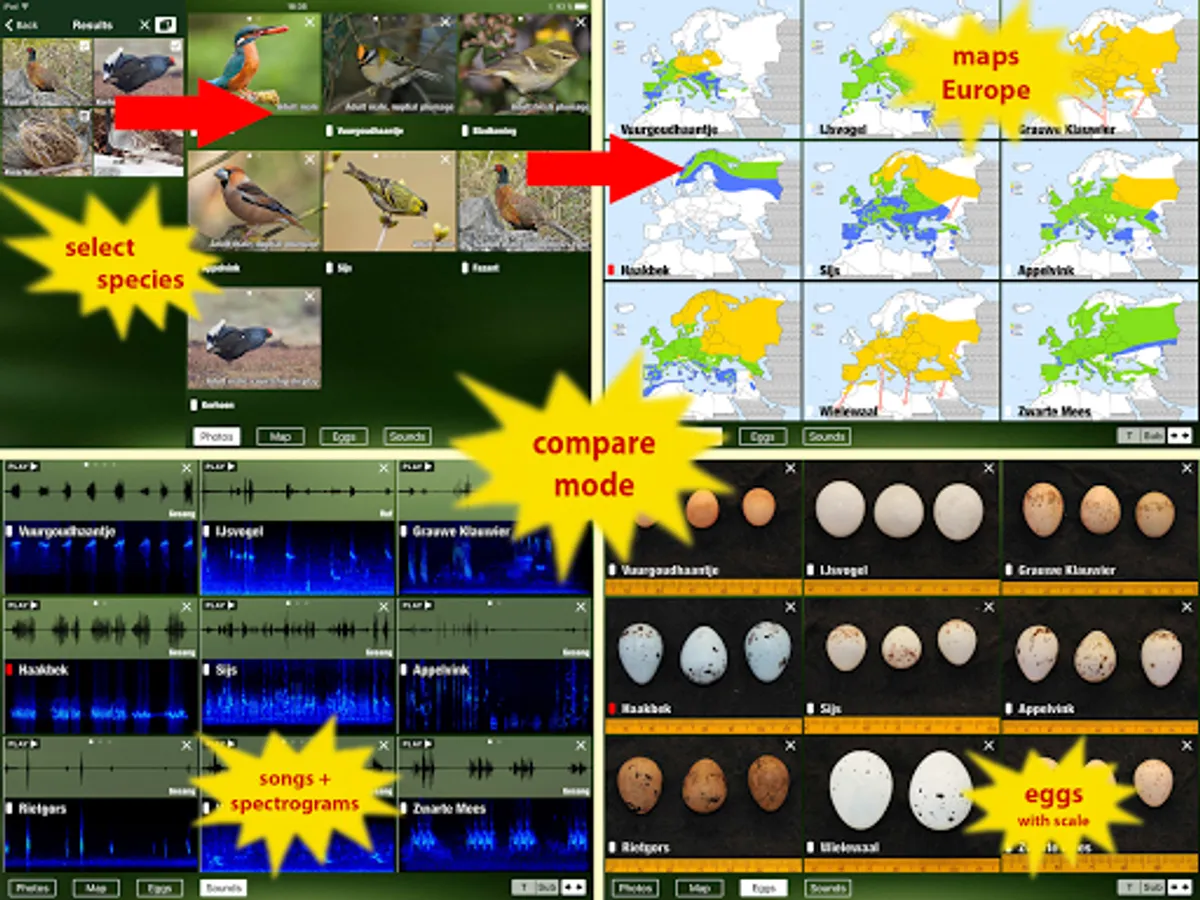Switch to Map tab in photos panel
Image resolution: width=1200 pixels, height=900 pixels.
[x=280, y=436]
